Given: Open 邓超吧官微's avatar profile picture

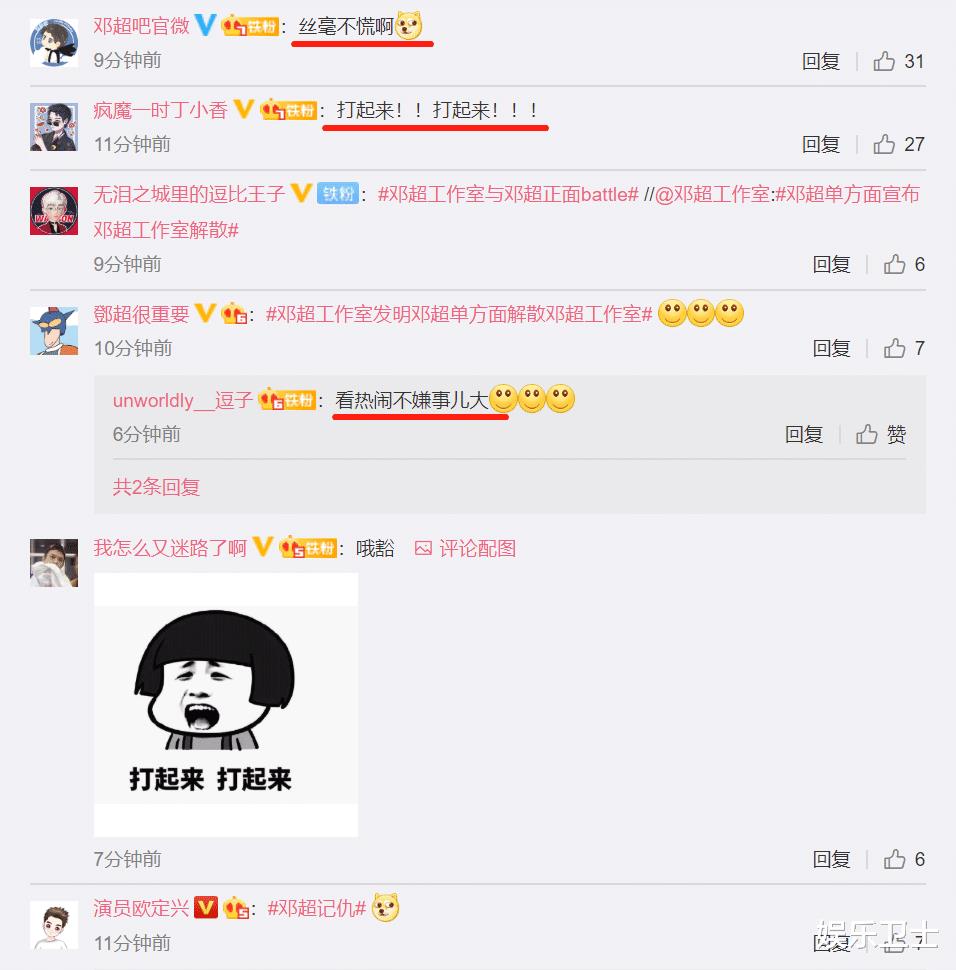Looking at the screenshot, I should pos(54,43).
